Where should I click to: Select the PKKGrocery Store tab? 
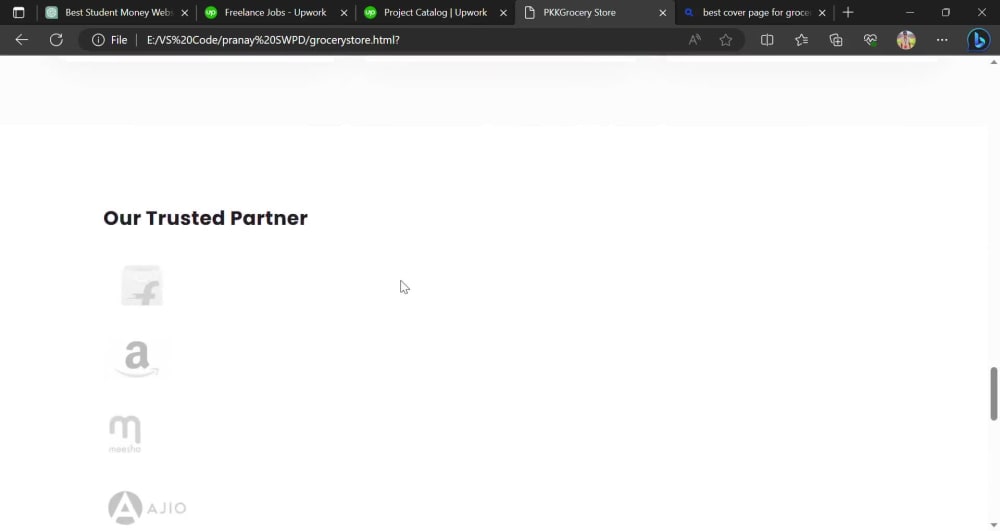(x=594, y=12)
